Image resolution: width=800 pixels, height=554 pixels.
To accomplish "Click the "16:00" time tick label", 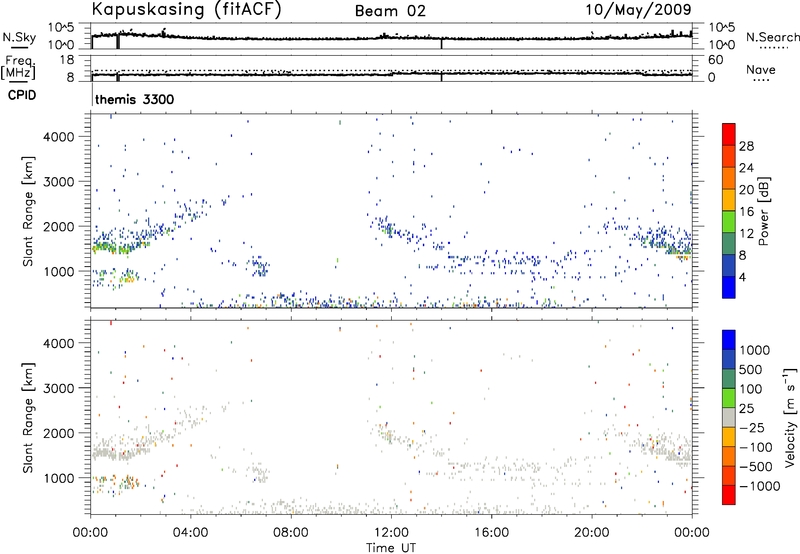I will 491,533.
